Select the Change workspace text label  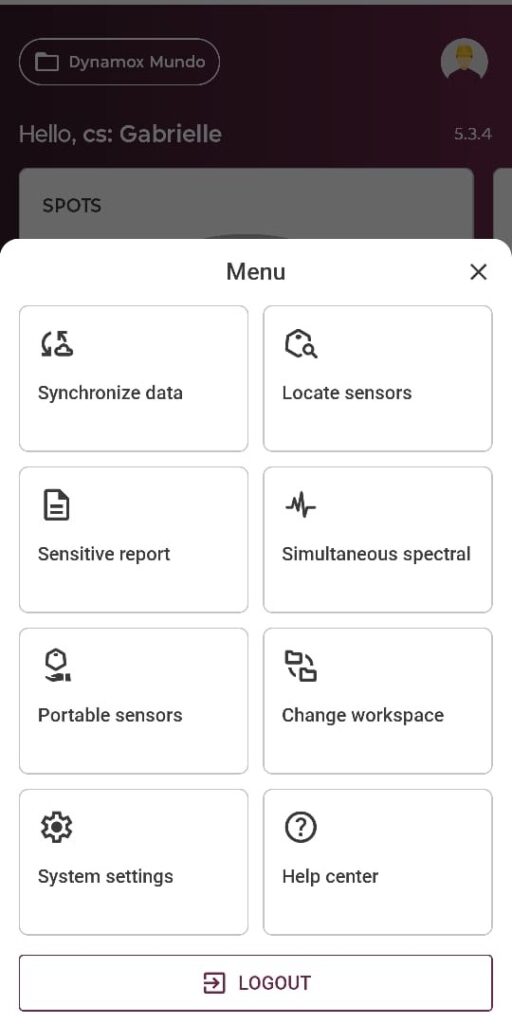(x=363, y=715)
